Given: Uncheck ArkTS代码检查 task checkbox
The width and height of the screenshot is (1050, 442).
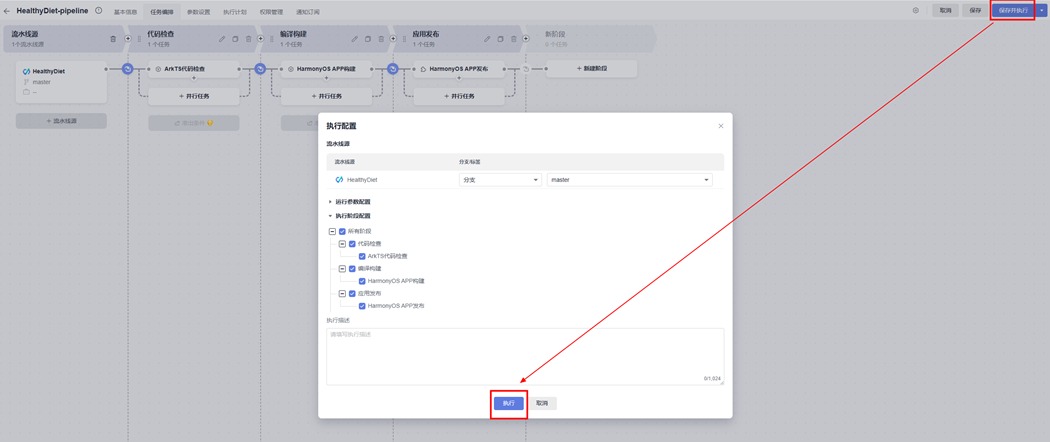Looking at the screenshot, I should pos(362,256).
